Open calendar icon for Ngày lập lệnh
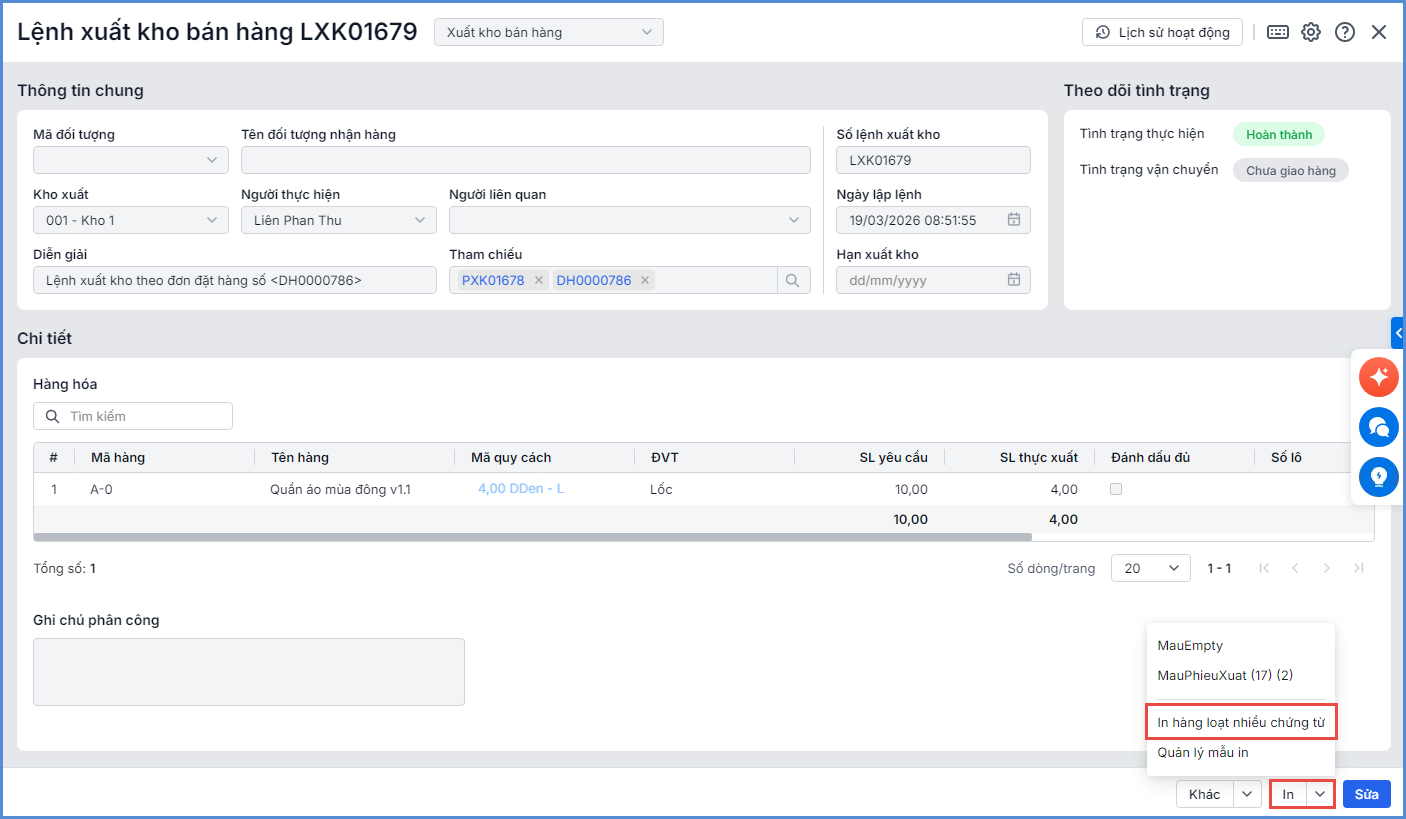Screen dimensions: 1406x819 click(1013, 220)
